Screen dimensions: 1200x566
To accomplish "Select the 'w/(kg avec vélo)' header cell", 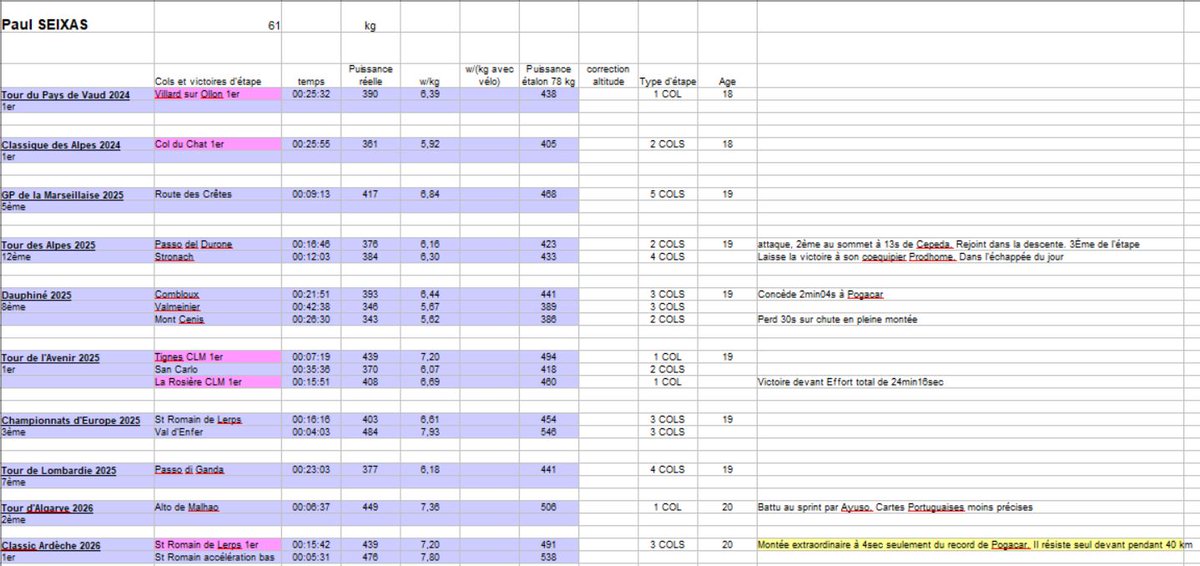I will [x=489, y=75].
